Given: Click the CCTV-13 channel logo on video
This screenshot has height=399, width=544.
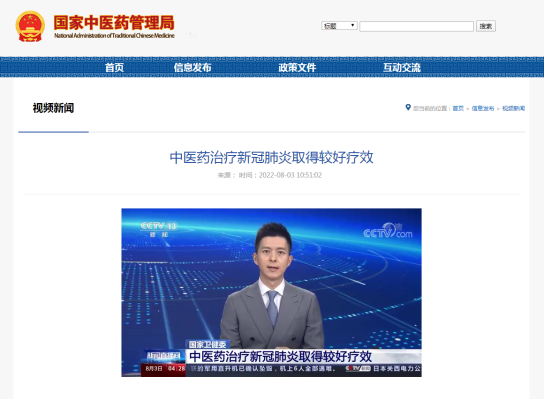Looking at the screenshot, I should (159, 229).
